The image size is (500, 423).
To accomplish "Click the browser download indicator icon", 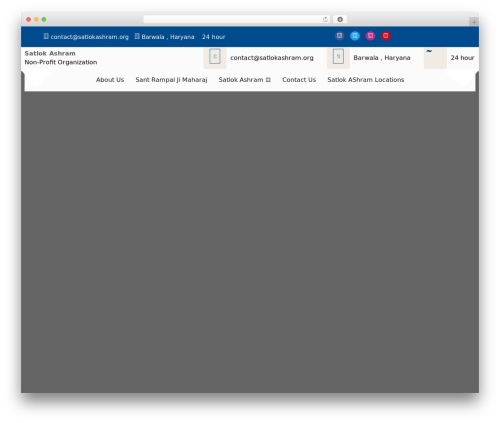I will [340, 19].
